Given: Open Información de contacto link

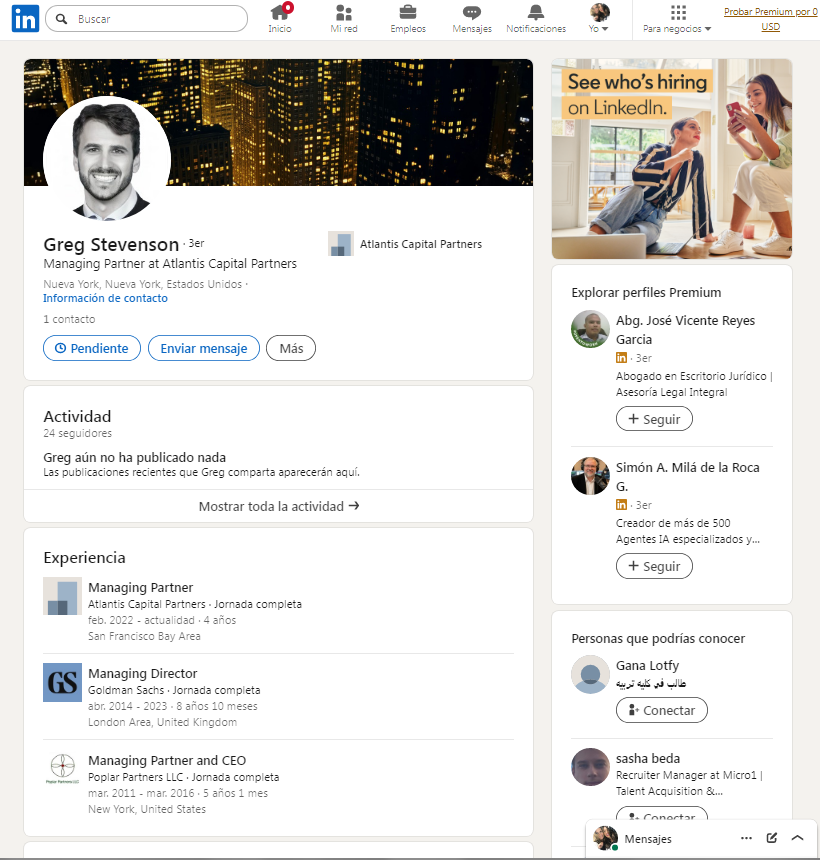Looking at the screenshot, I should [105, 298].
